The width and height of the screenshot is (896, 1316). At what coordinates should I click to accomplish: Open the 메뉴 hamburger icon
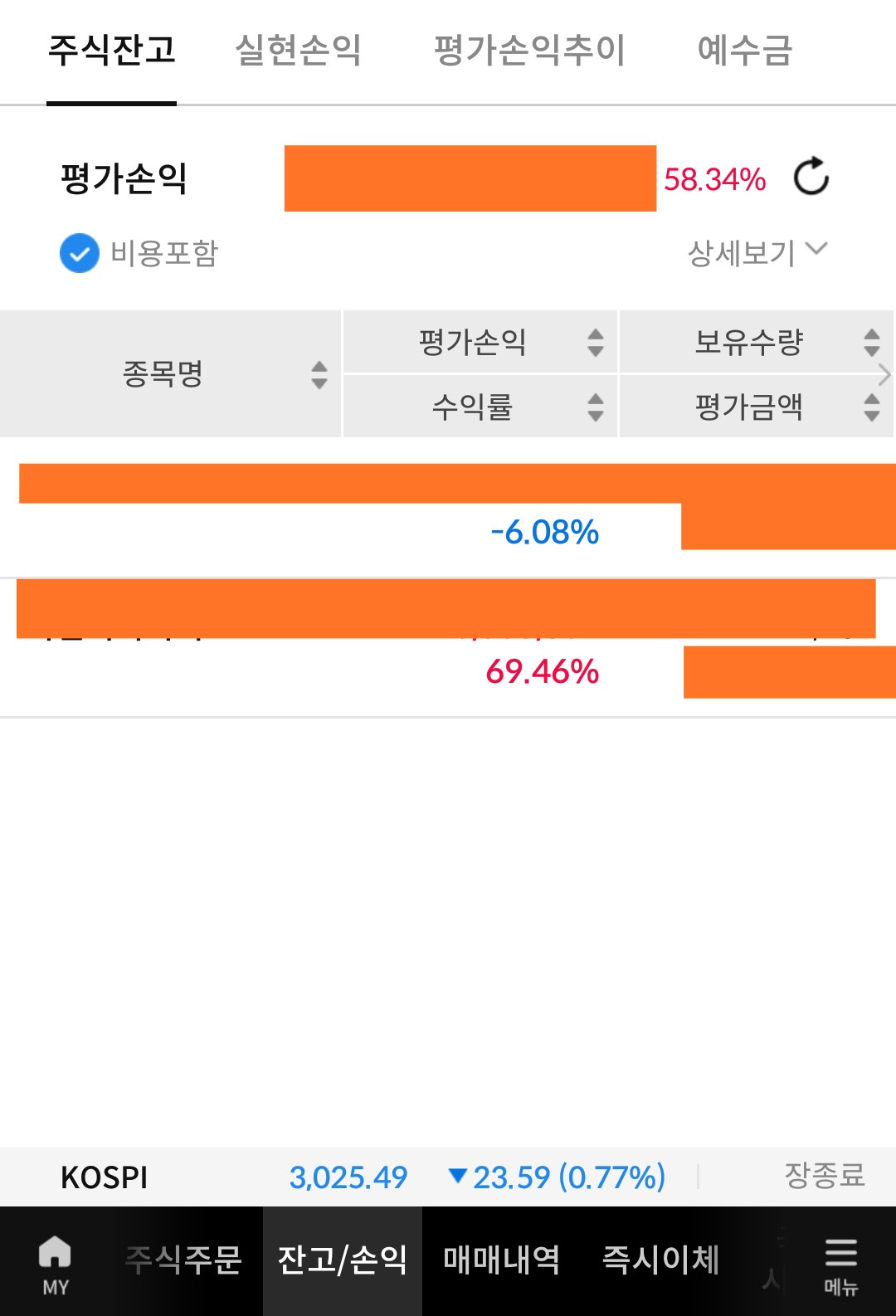pos(840,1265)
